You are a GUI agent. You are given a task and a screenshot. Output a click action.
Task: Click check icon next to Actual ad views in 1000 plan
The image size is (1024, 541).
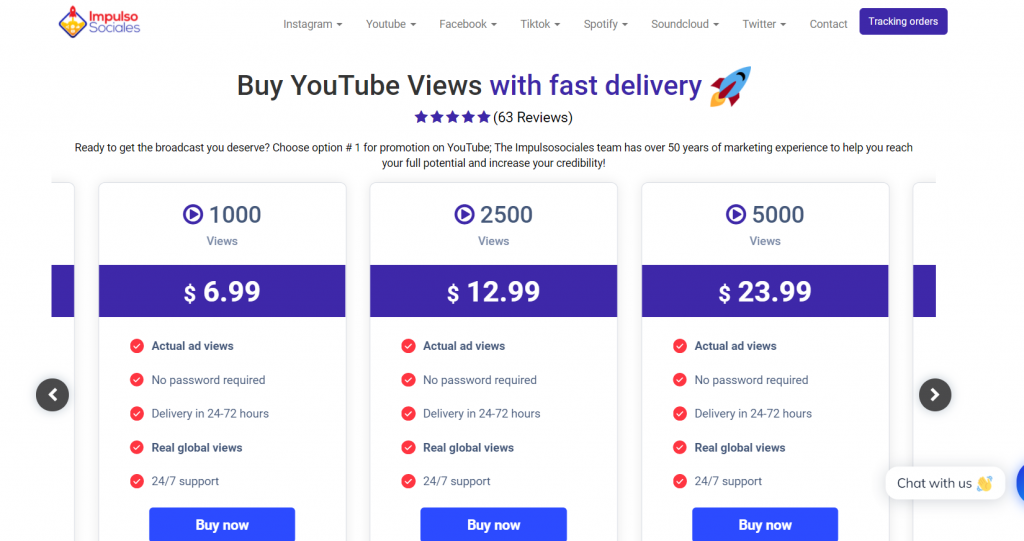coord(137,346)
